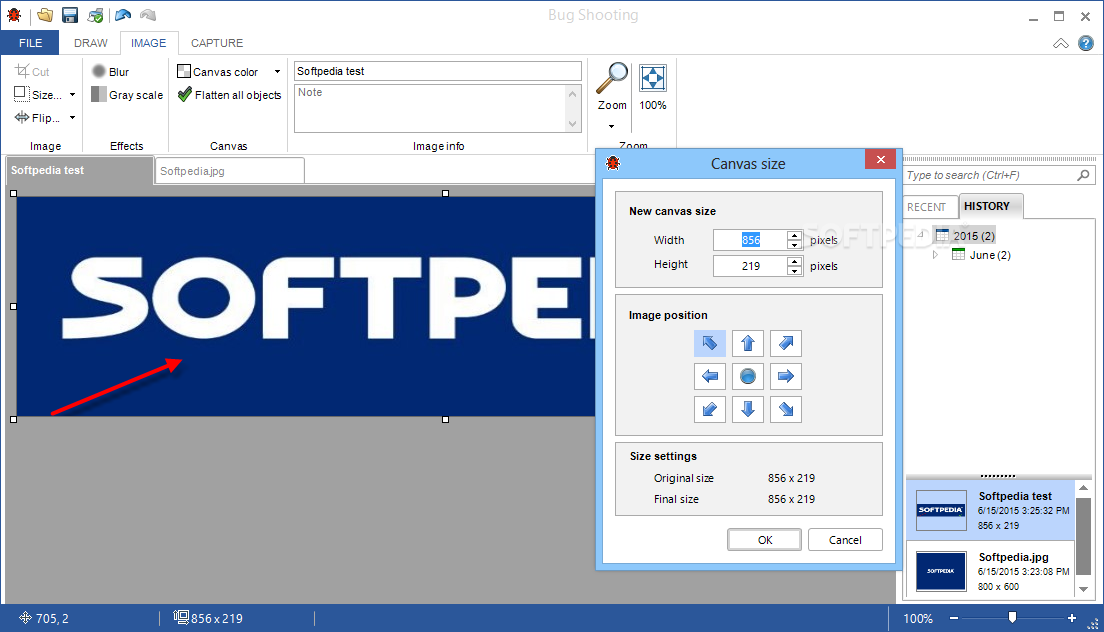
Task: Click the print icon in quick toolbar
Action: point(95,15)
